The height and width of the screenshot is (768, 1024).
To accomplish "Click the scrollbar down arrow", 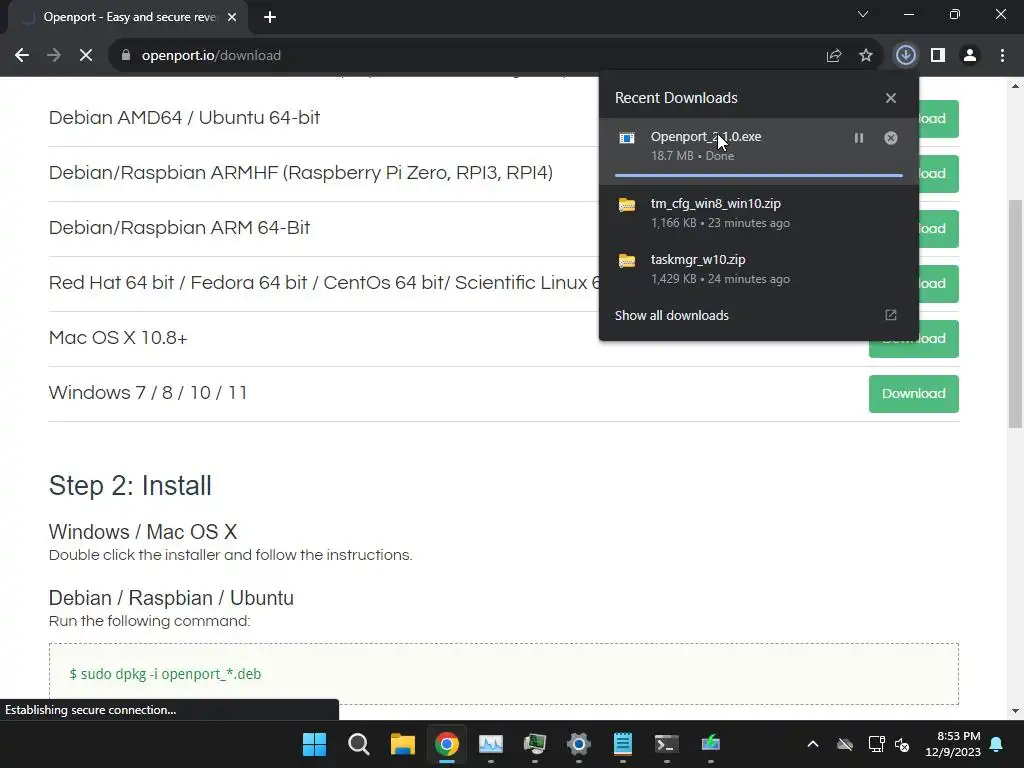I will click(x=1015, y=711).
